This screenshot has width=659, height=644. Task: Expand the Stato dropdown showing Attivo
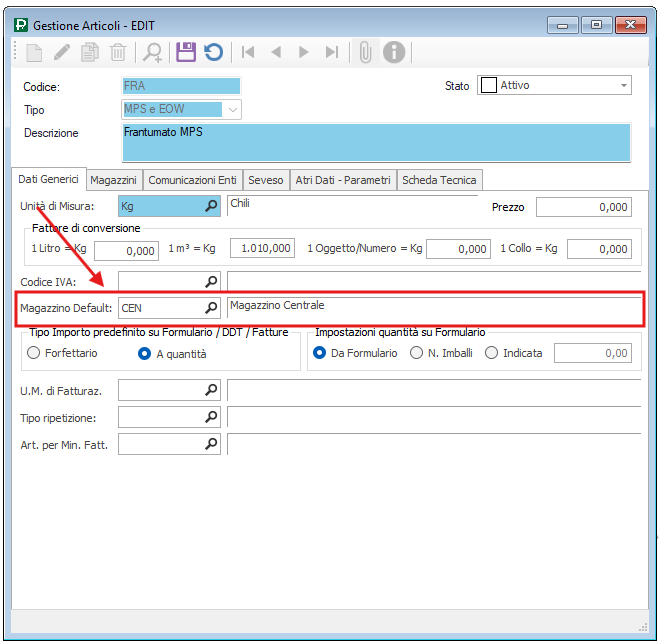coord(624,86)
